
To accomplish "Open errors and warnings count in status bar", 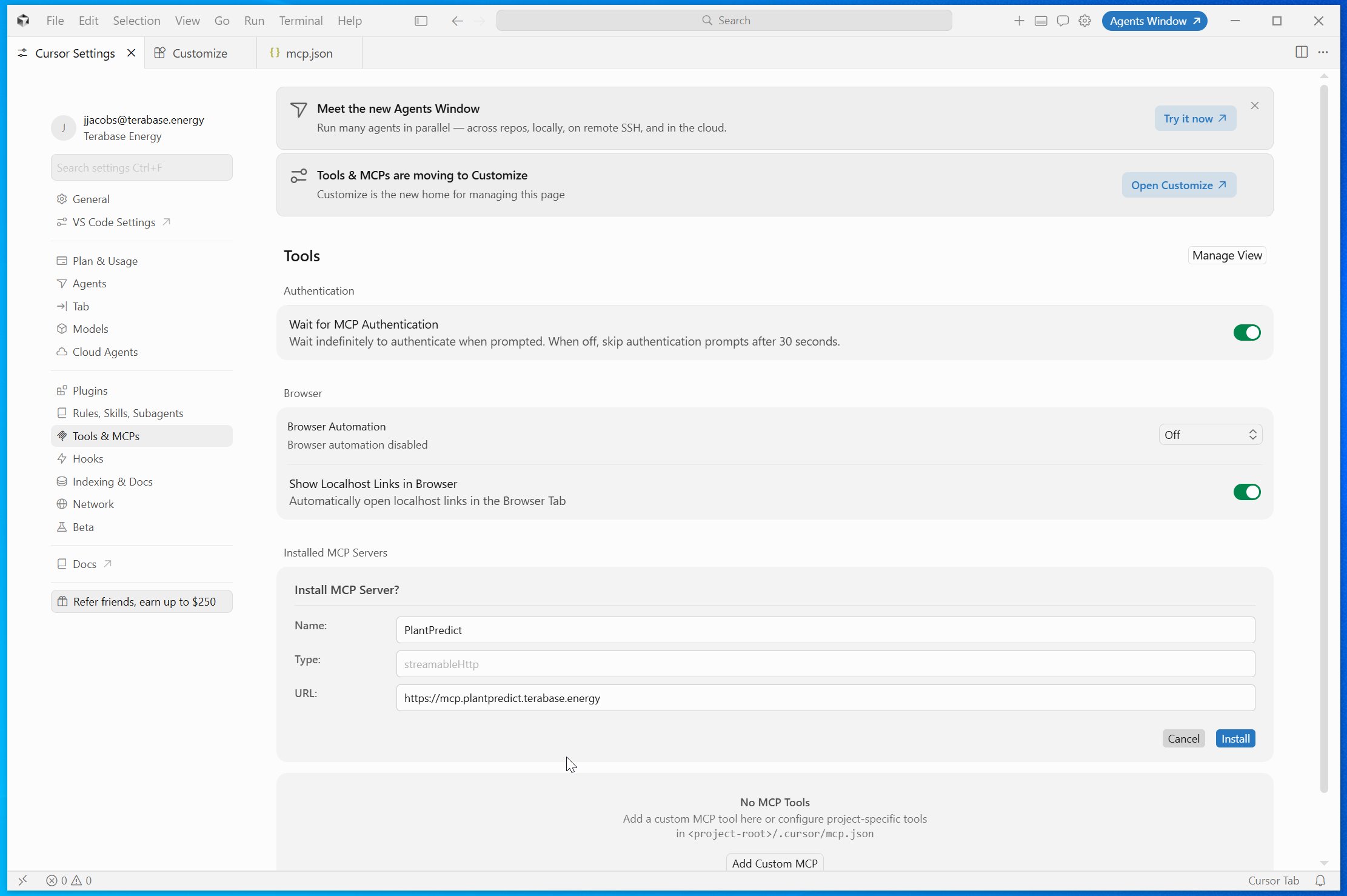I will click(69, 880).
